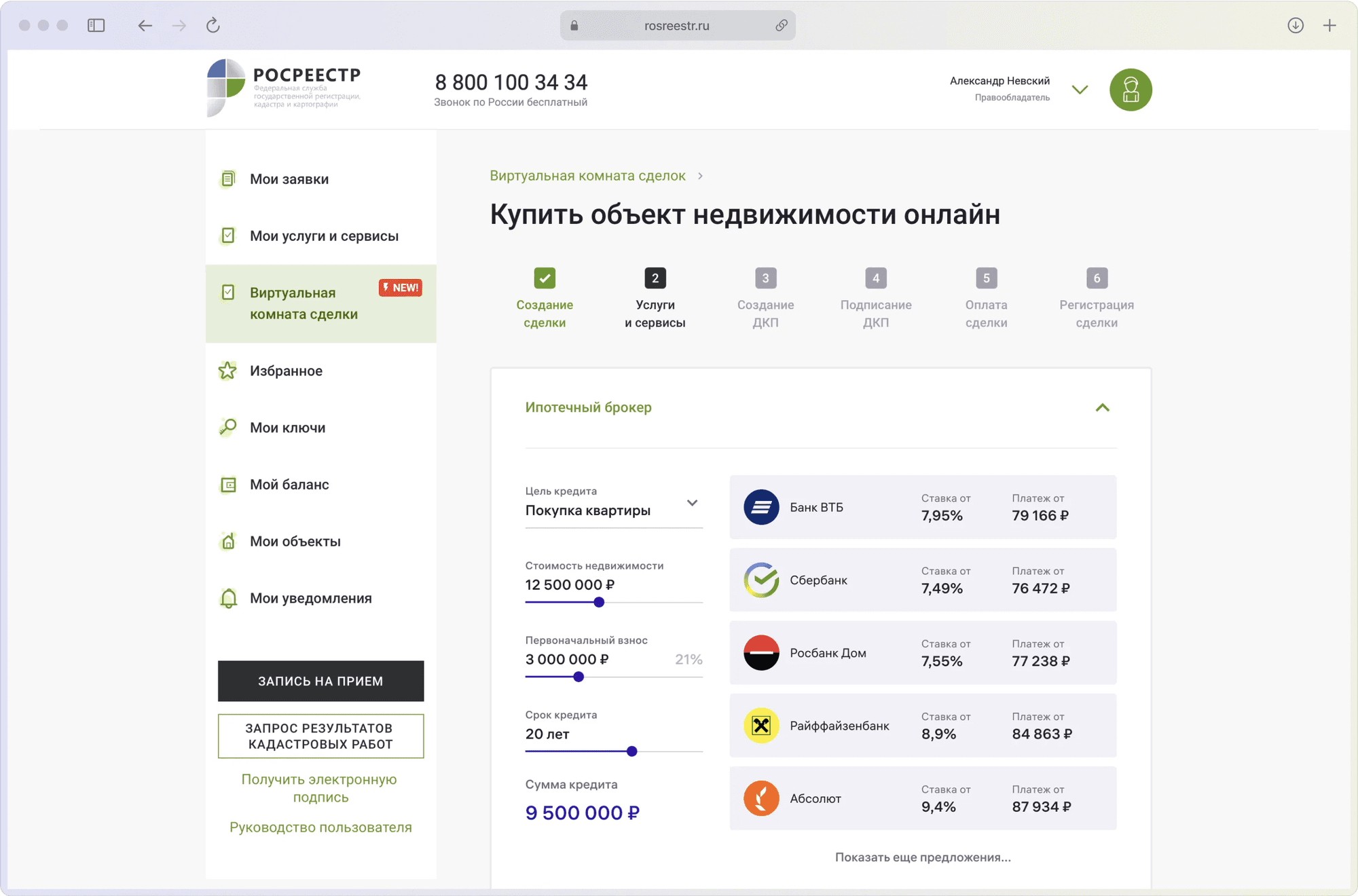Click the house icon for Мои объекты

click(x=228, y=541)
